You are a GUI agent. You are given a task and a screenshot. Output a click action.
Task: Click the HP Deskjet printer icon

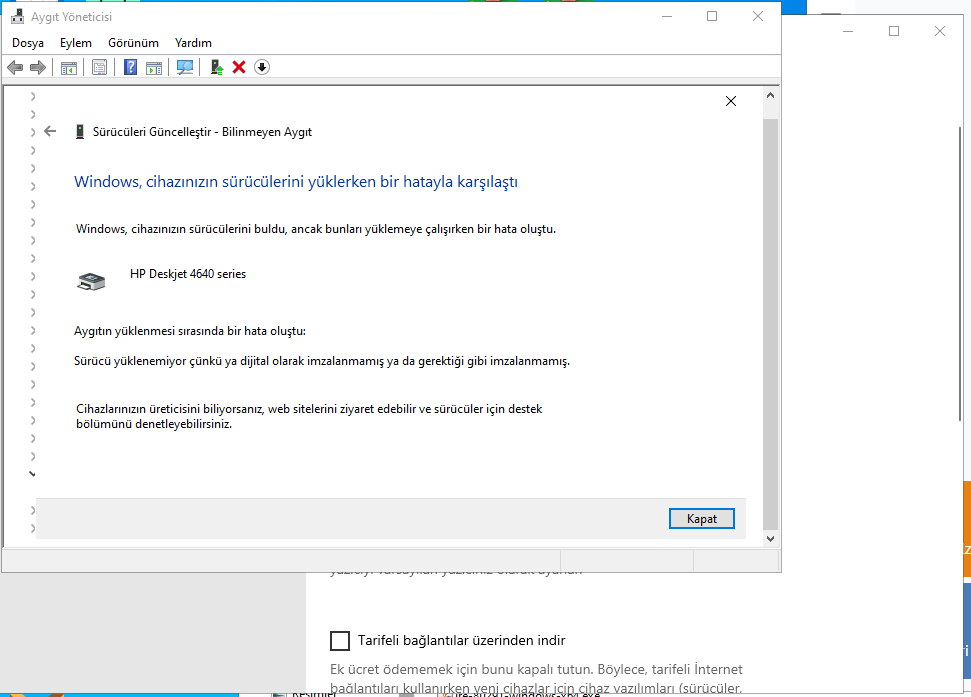click(91, 281)
